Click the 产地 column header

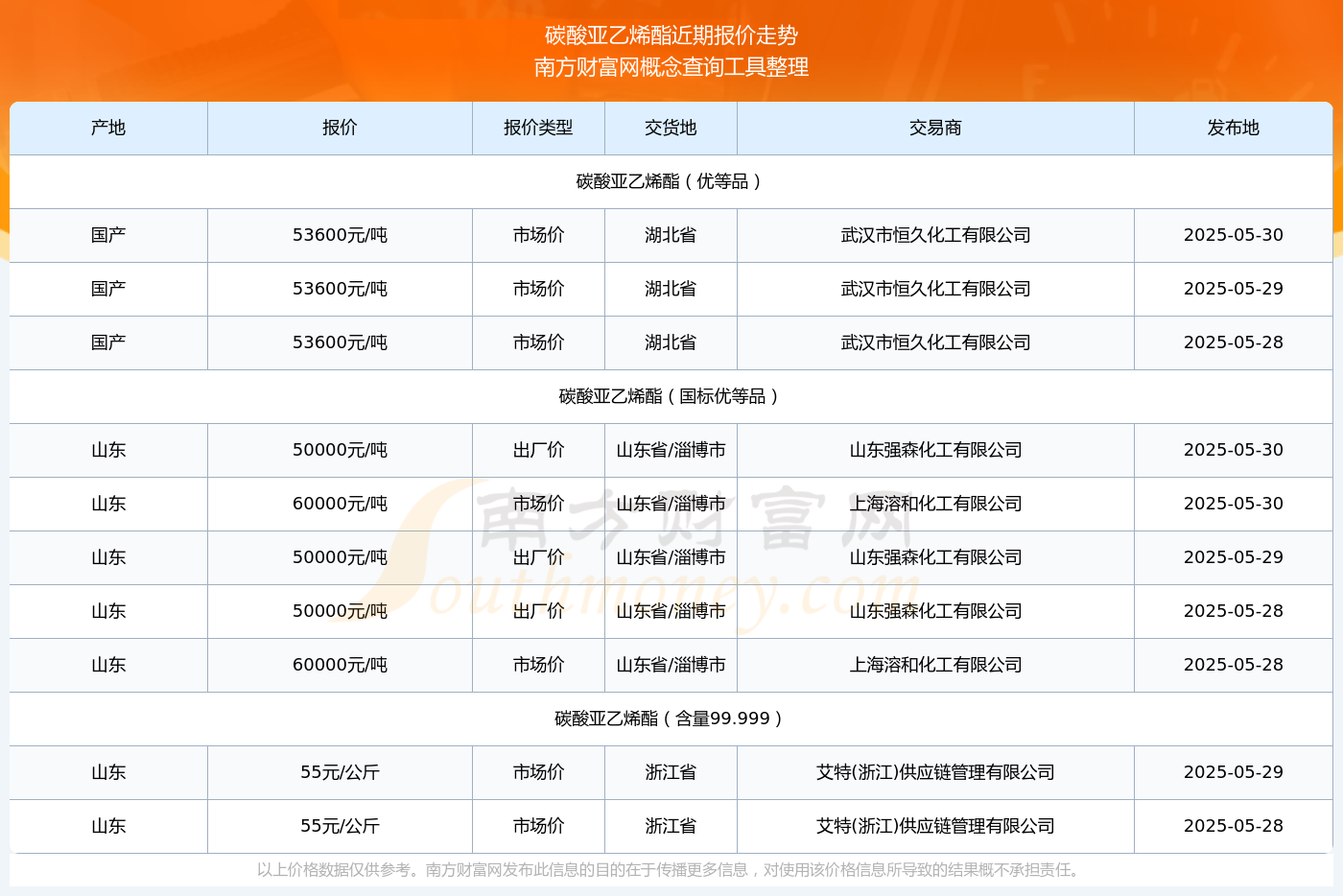pyautogui.click(x=108, y=128)
